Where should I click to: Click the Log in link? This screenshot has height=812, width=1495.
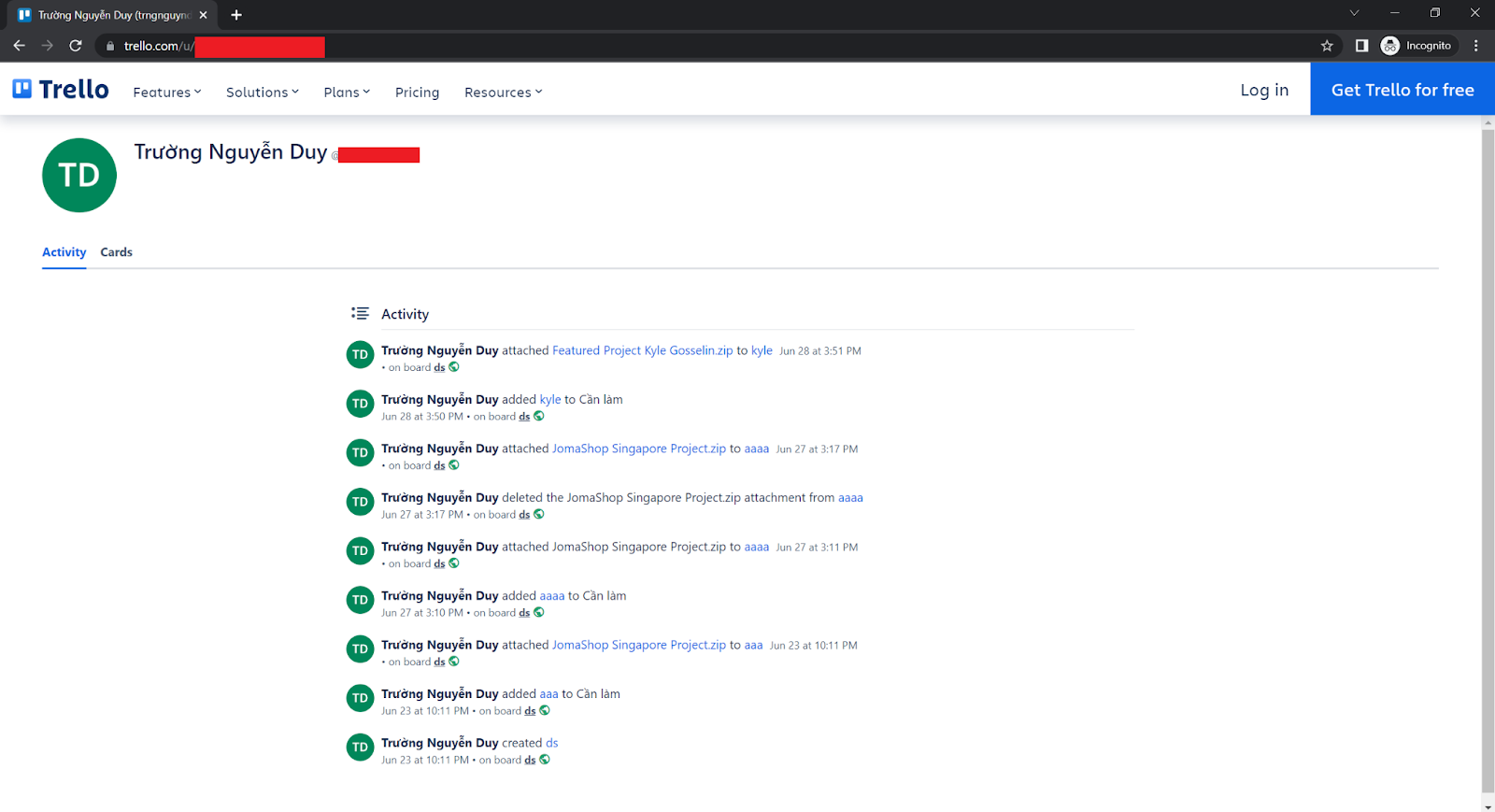click(x=1263, y=90)
